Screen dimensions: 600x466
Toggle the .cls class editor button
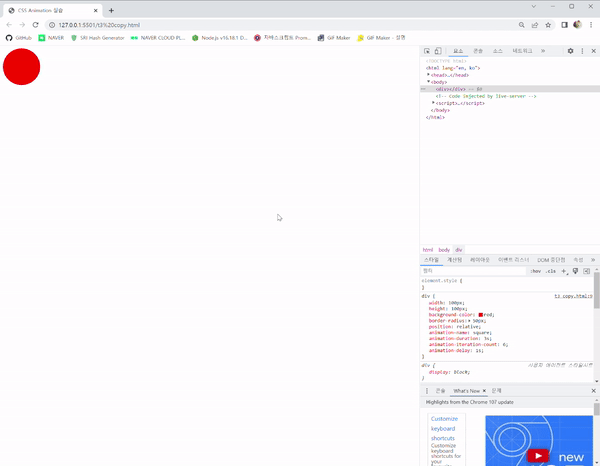point(551,271)
